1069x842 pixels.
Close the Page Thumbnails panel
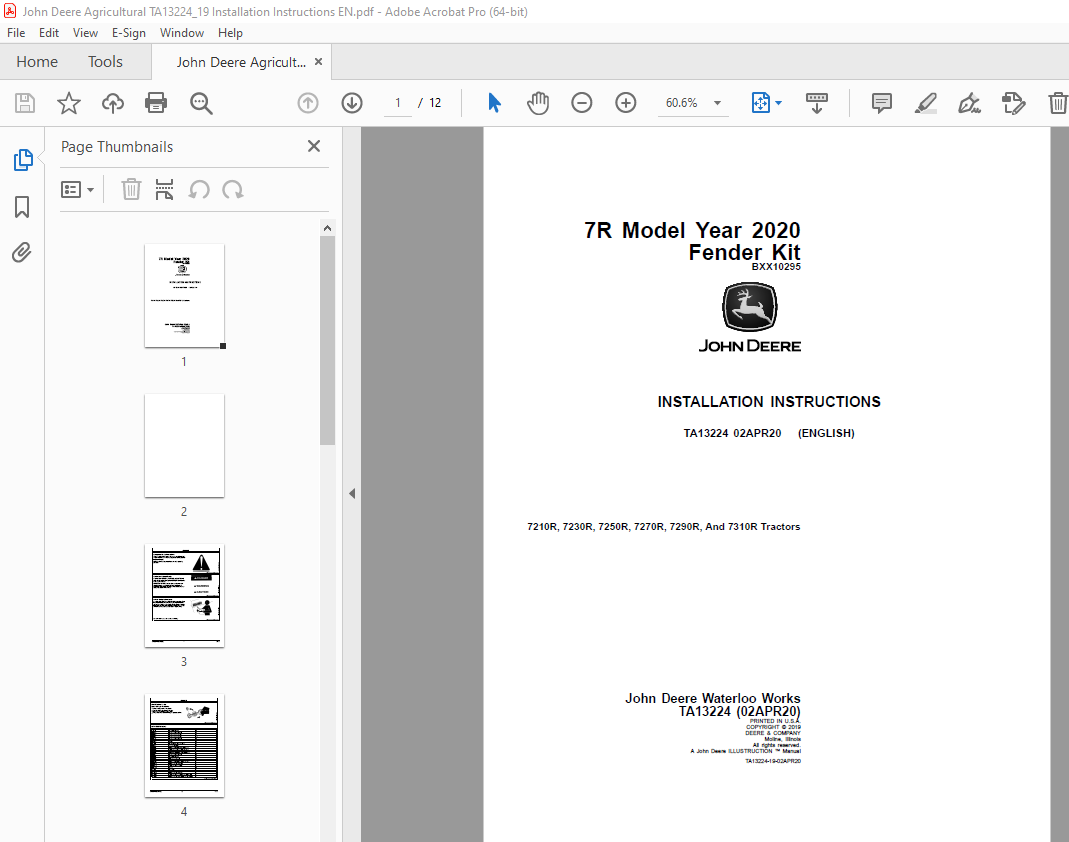(x=314, y=146)
